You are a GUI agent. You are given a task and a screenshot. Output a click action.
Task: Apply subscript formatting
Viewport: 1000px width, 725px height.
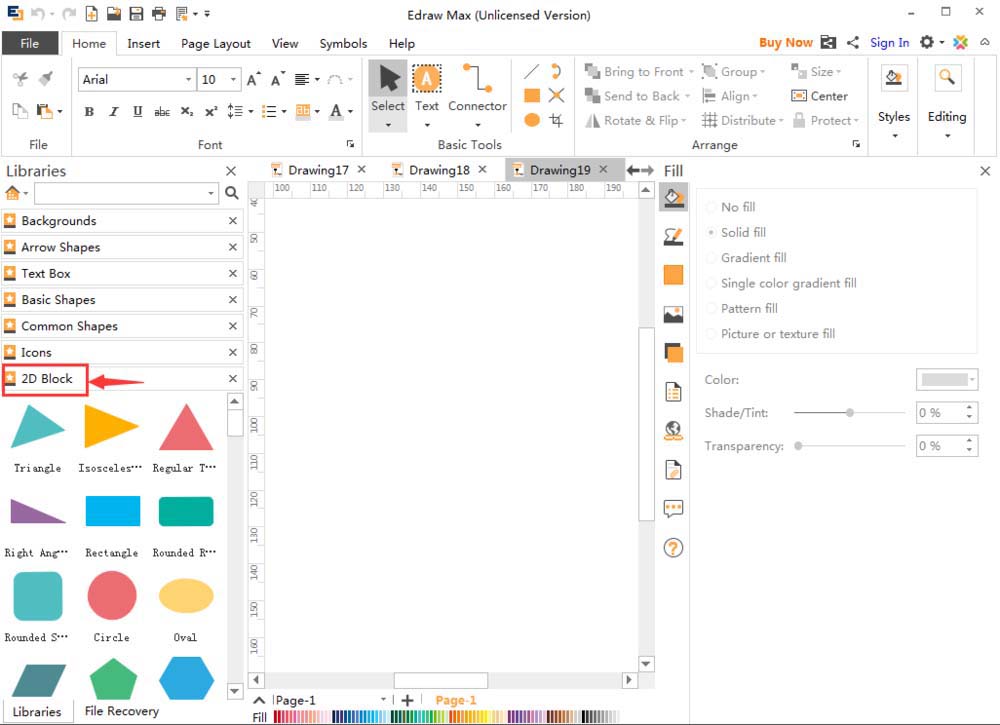(x=186, y=112)
